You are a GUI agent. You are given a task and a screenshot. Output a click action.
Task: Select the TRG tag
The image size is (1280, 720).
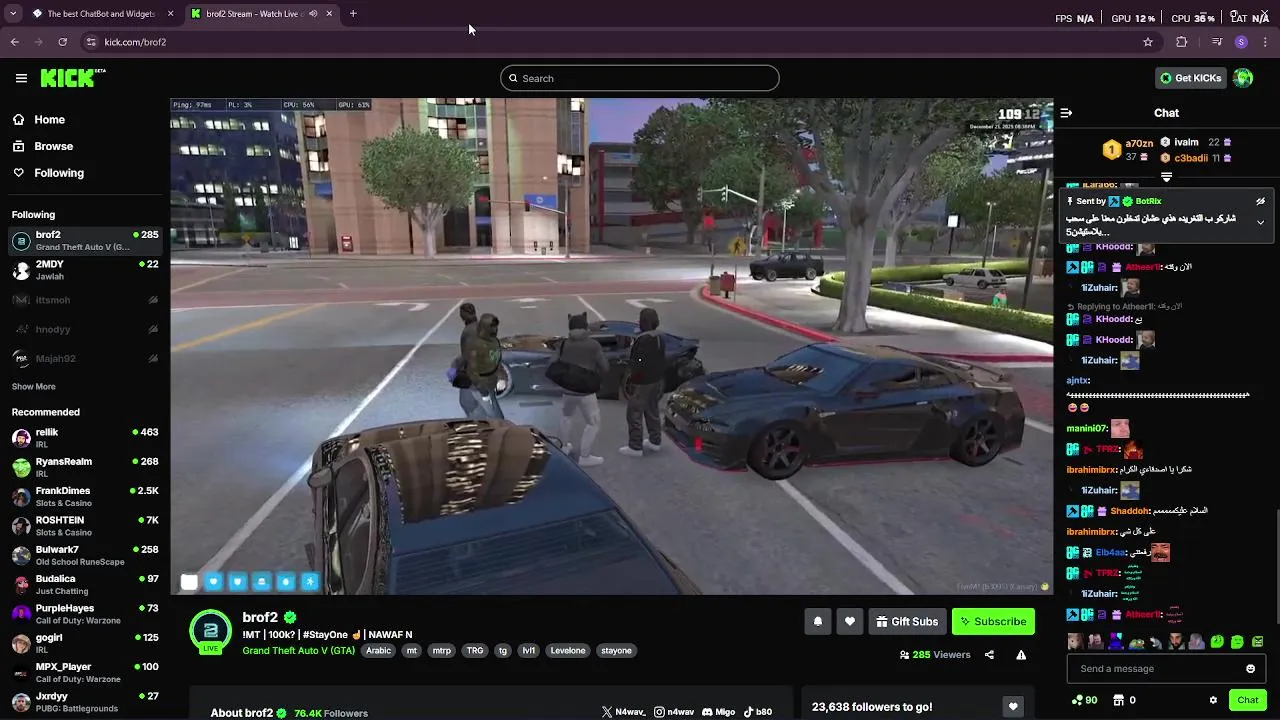click(475, 651)
